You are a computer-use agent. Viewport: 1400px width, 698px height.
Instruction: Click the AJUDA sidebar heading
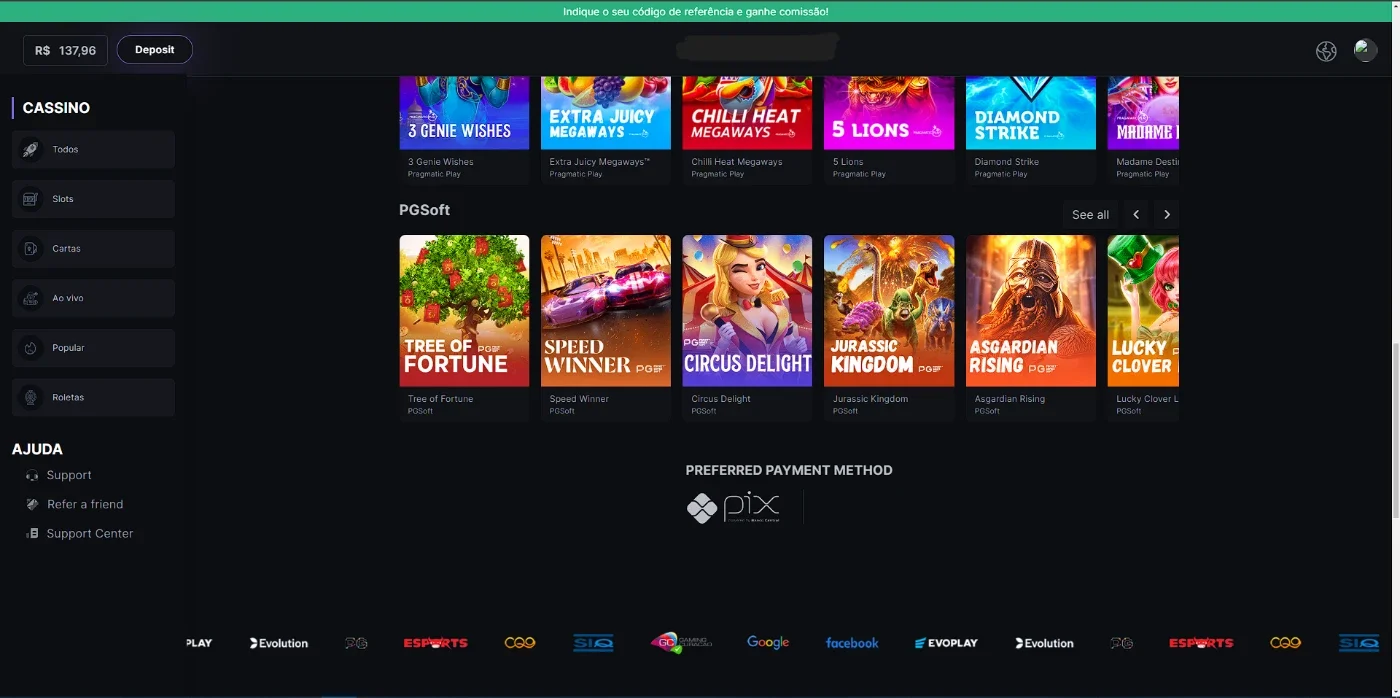[37, 450]
